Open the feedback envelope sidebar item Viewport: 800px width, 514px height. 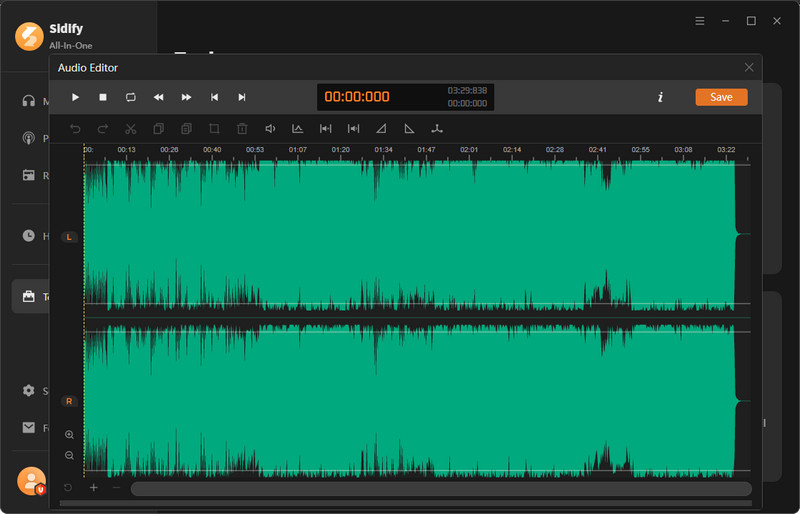pyautogui.click(x=29, y=427)
